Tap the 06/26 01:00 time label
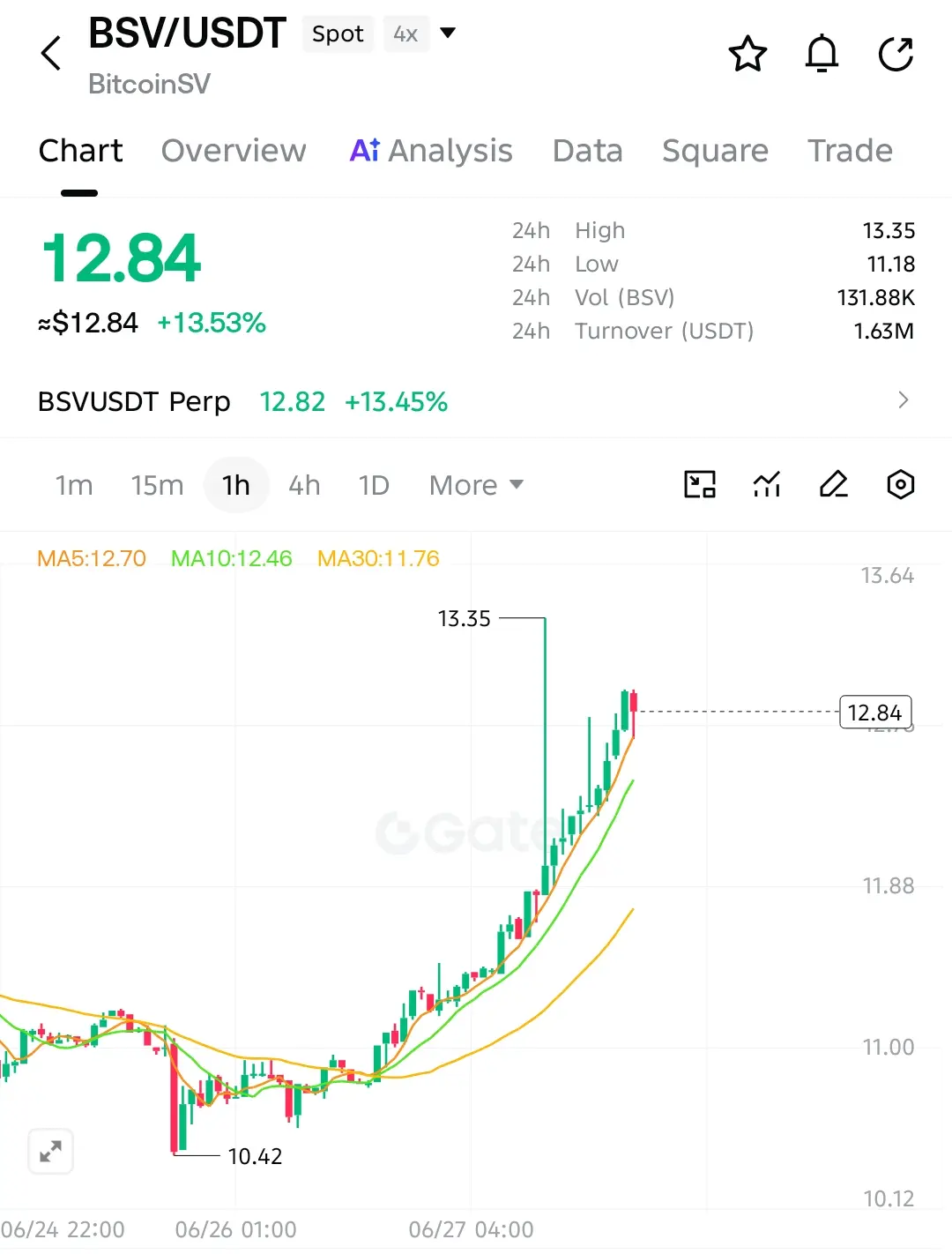The width and height of the screenshot is (952, 1254). tap(235, 1229)
